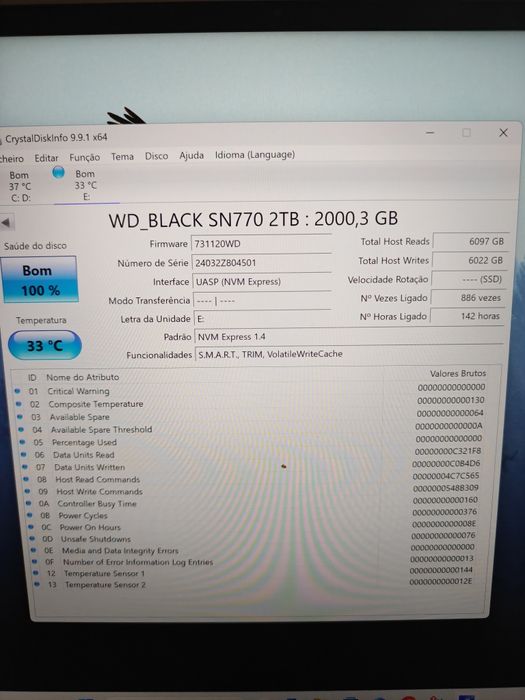Open the Função menu
This screenshot has height=700, width=525.
click(84, 157)
